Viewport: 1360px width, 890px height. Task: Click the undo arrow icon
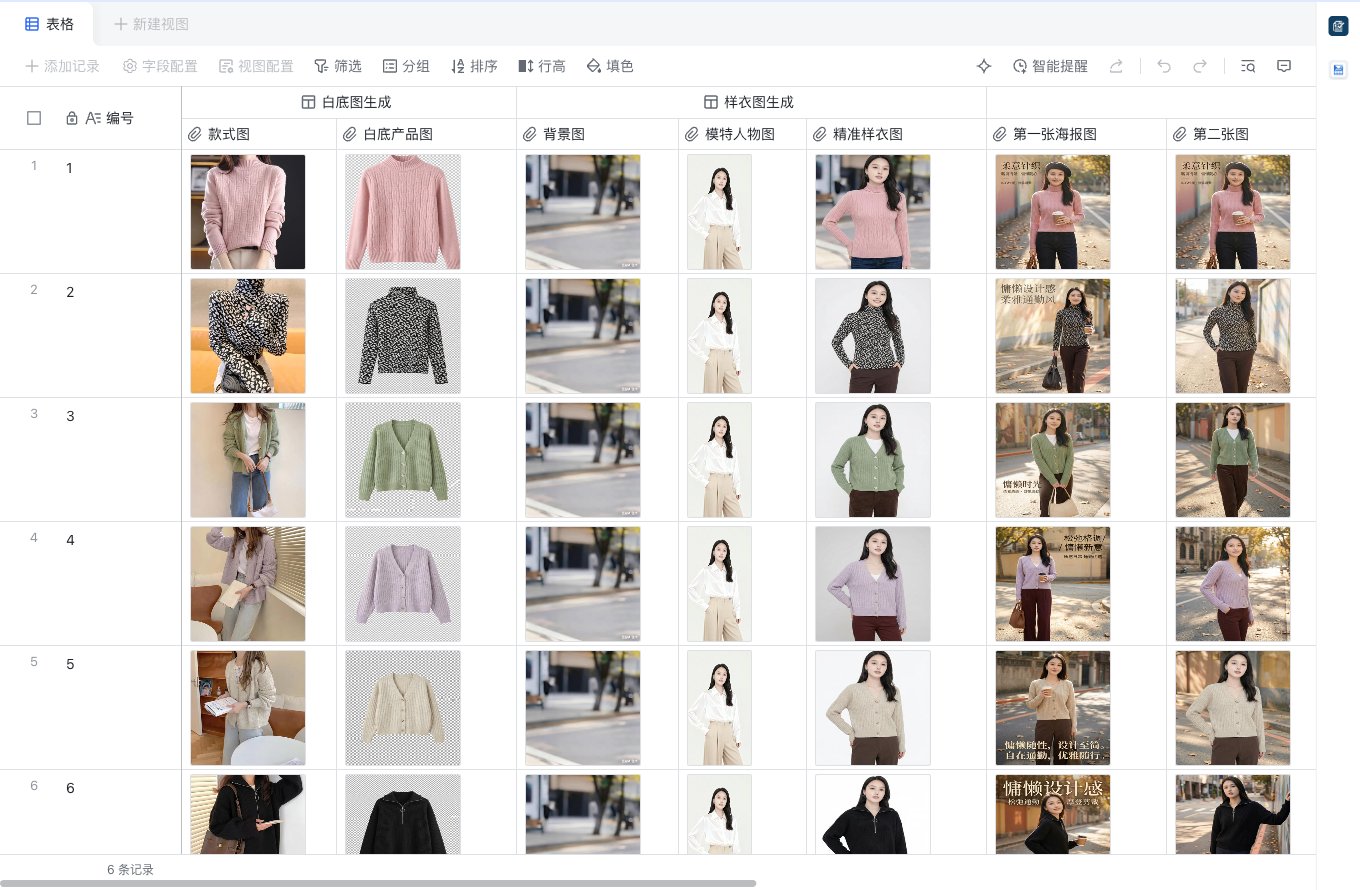pyautogui.click(x=1163, y=66)
